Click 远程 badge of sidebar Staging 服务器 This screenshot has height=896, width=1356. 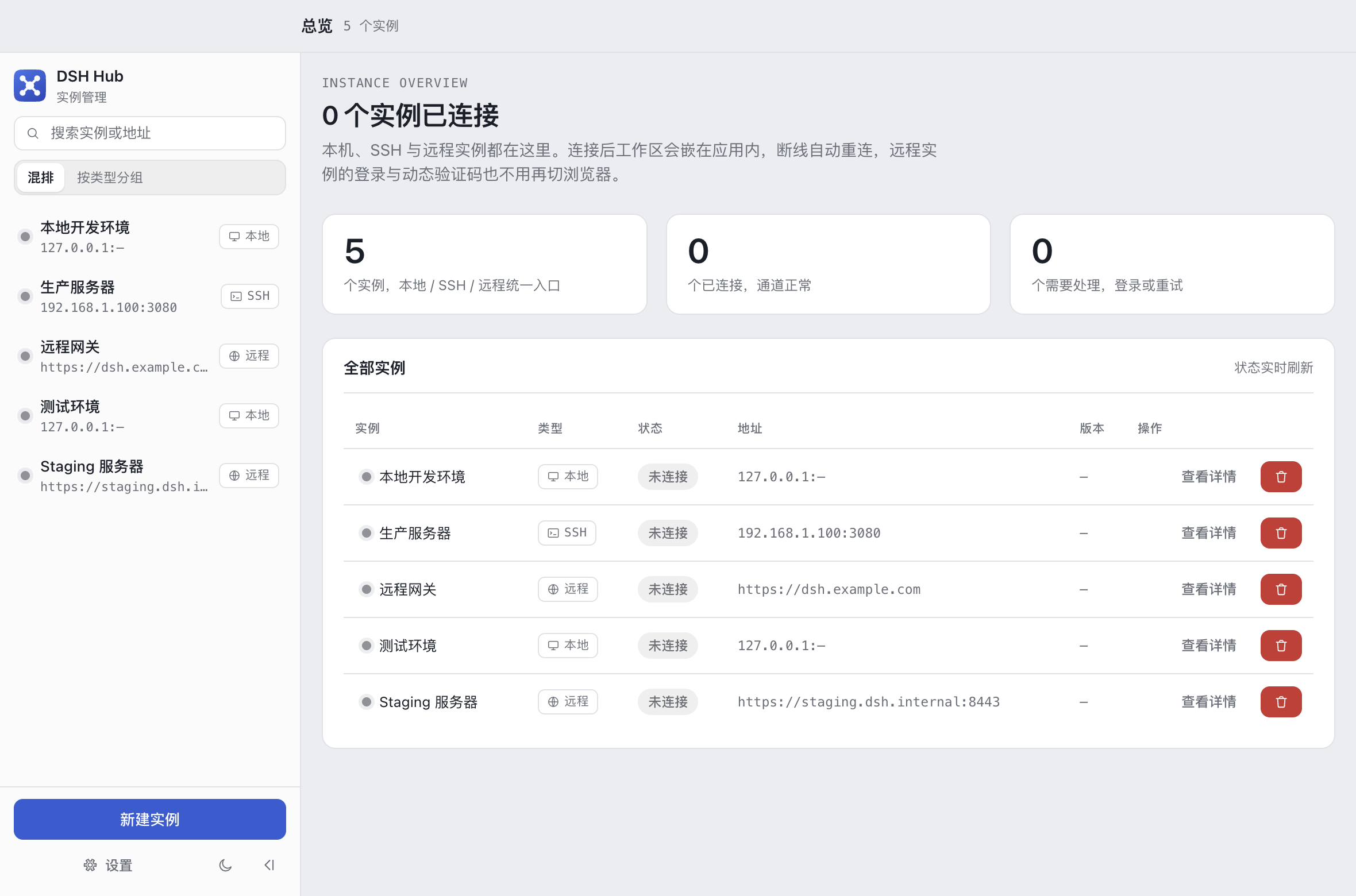pos(249,476)
